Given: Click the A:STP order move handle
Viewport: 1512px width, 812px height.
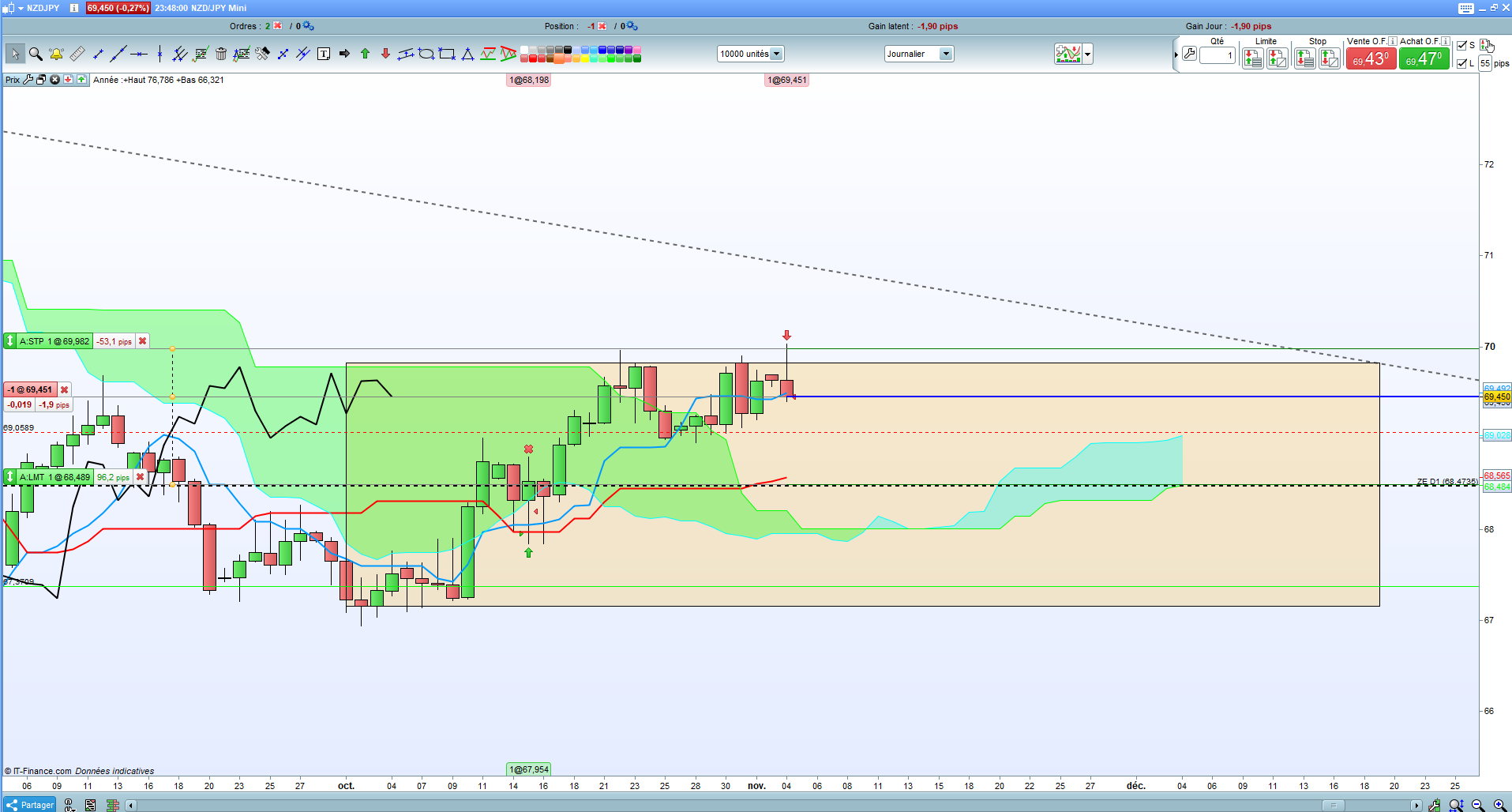Looking at the screenshot, I should [9, 341].
